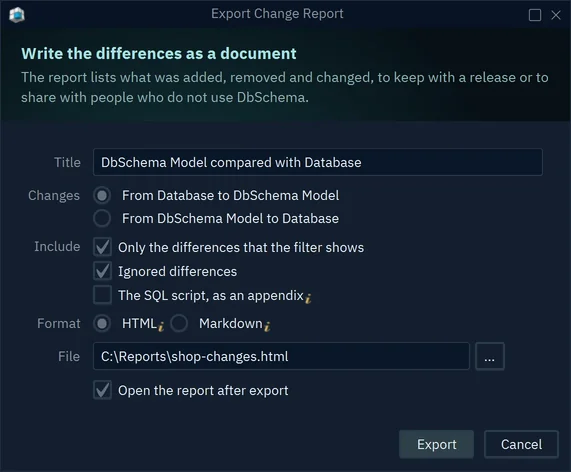Image resolution: width=571 pixels, height=472 pixels.
Task: Choose Markdown format radio button
Action: [179, 323]
